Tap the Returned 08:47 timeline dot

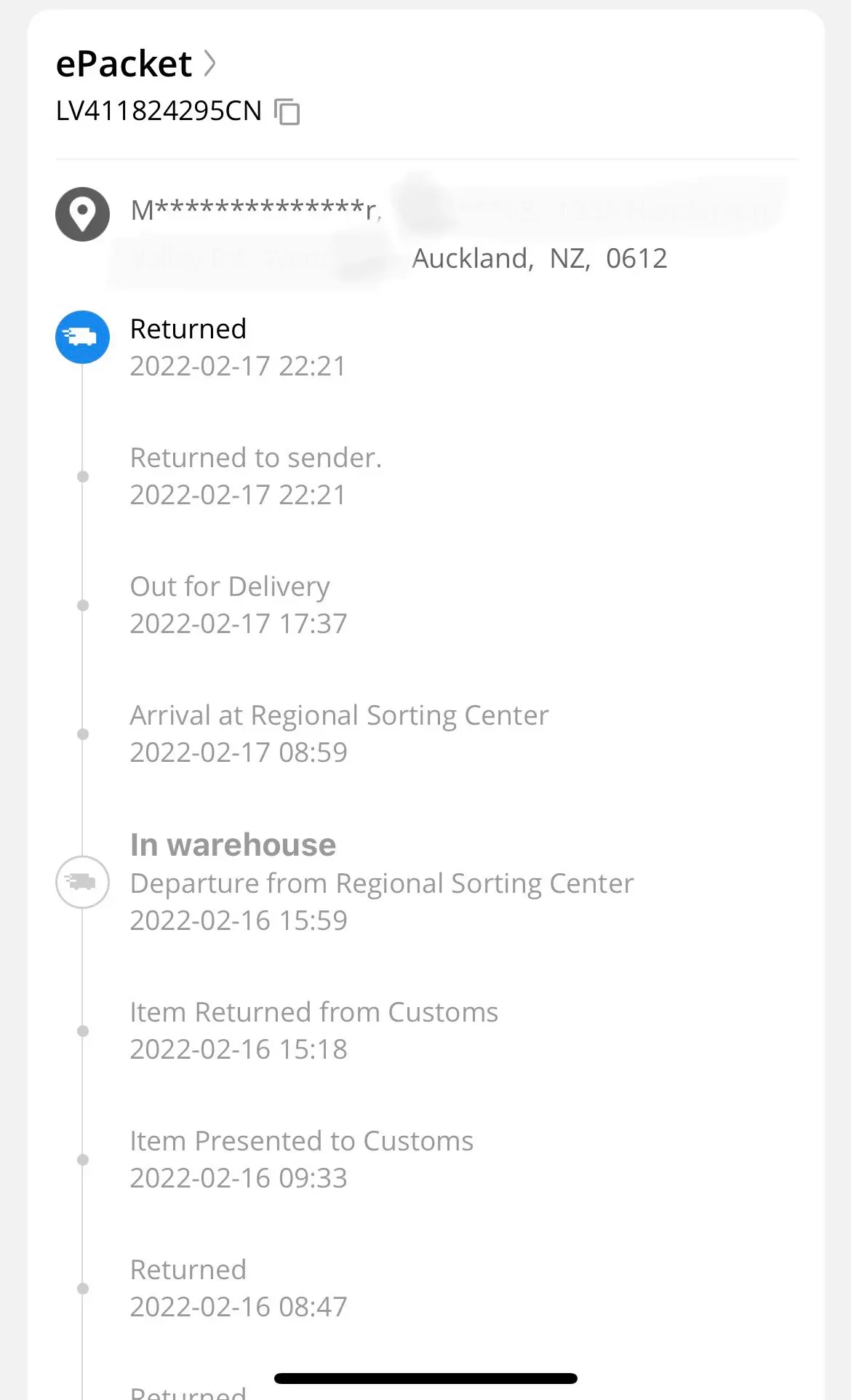(83, 1289)
